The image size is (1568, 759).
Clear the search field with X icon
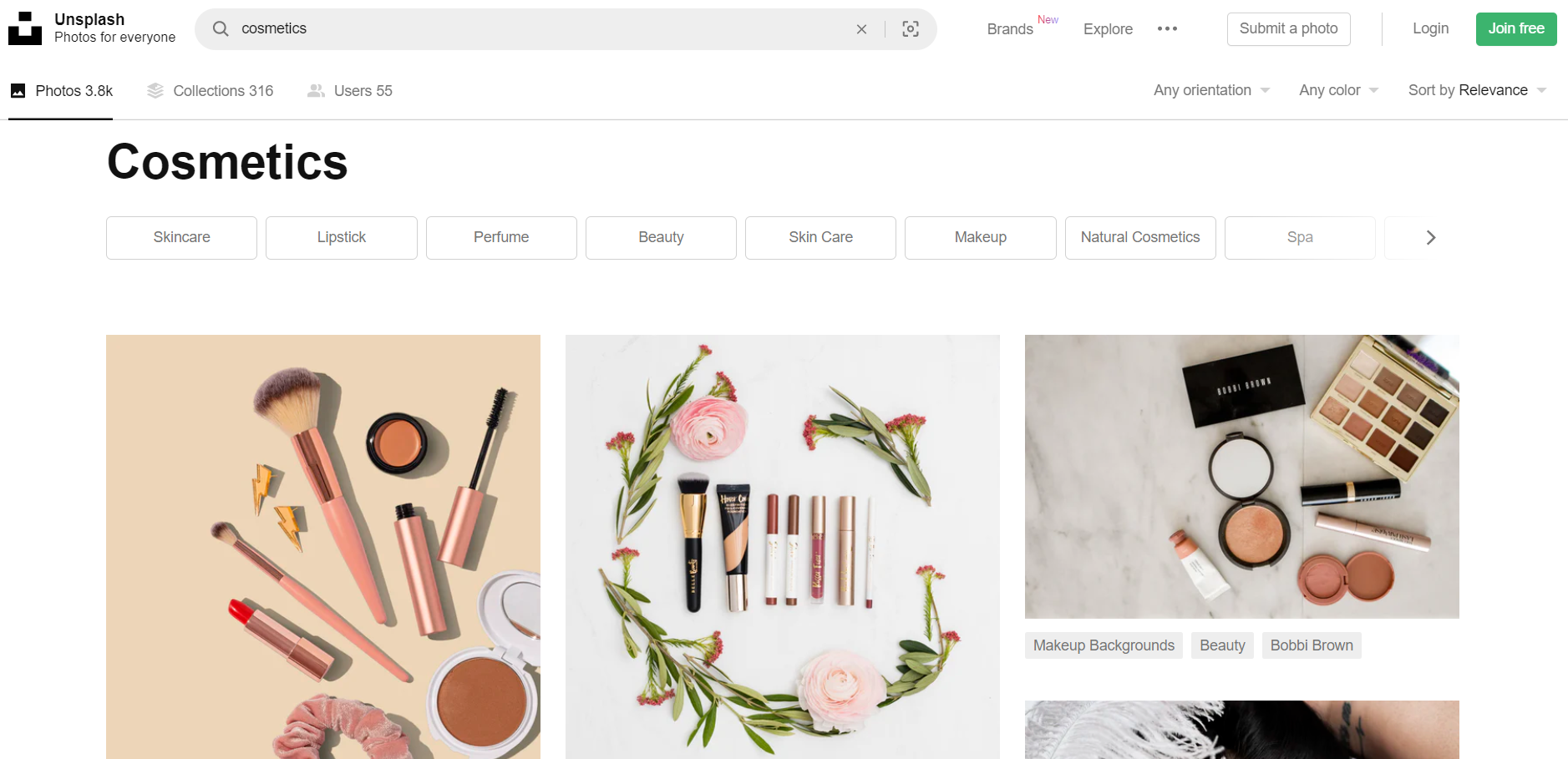(x=861, y=29)
